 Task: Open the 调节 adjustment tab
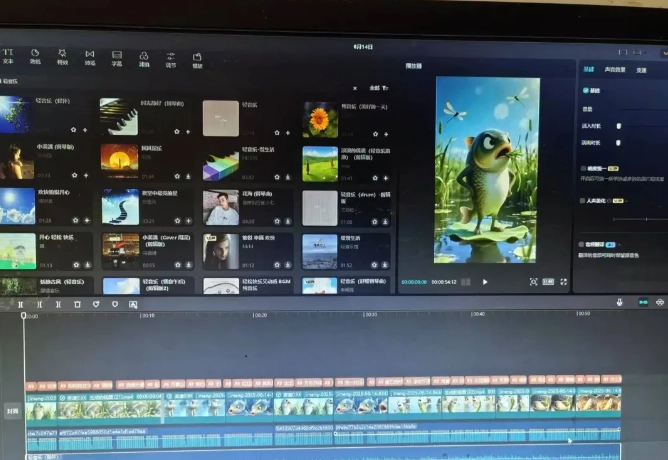(x=171, y=60)
